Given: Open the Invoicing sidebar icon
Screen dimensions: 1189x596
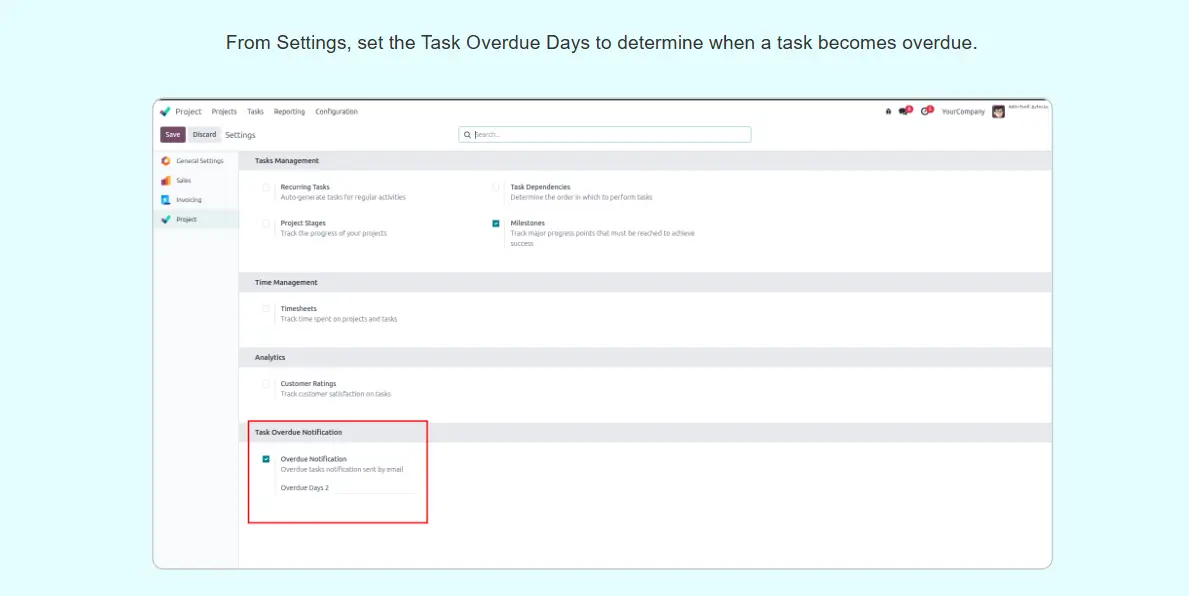Looking at the screenshot, I should click(166, 200).
